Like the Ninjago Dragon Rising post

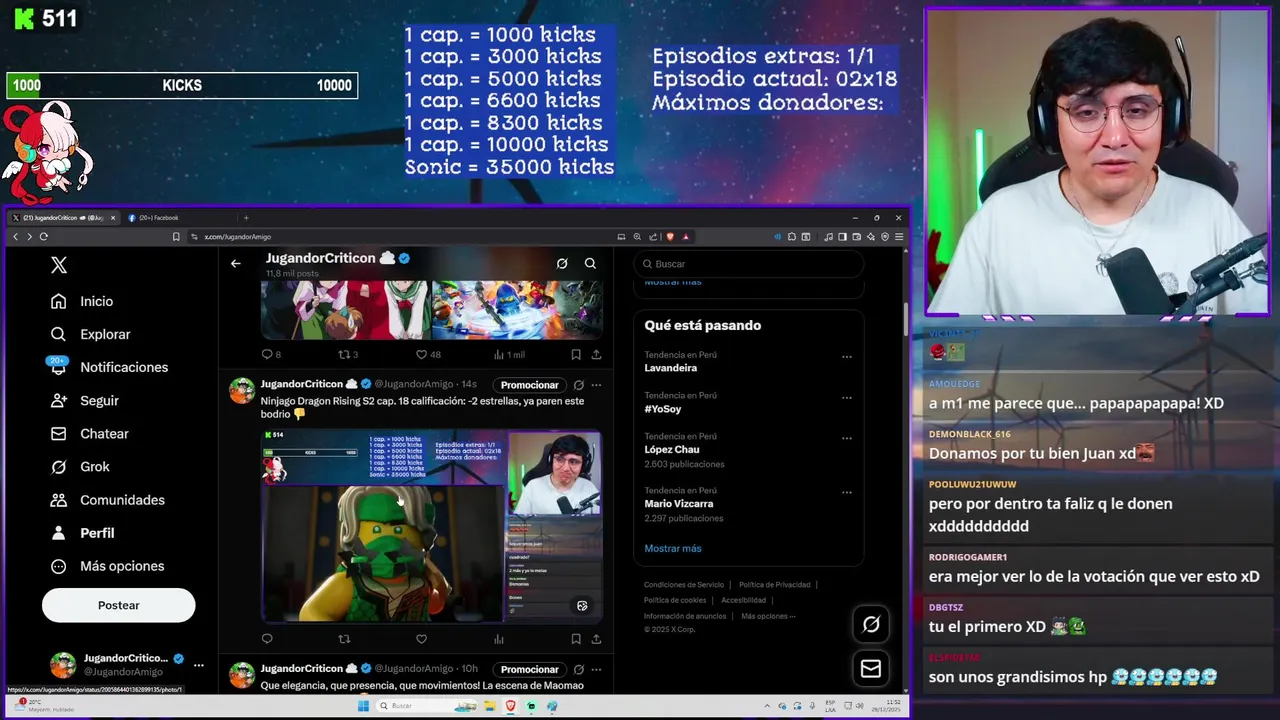click(421, 639)
